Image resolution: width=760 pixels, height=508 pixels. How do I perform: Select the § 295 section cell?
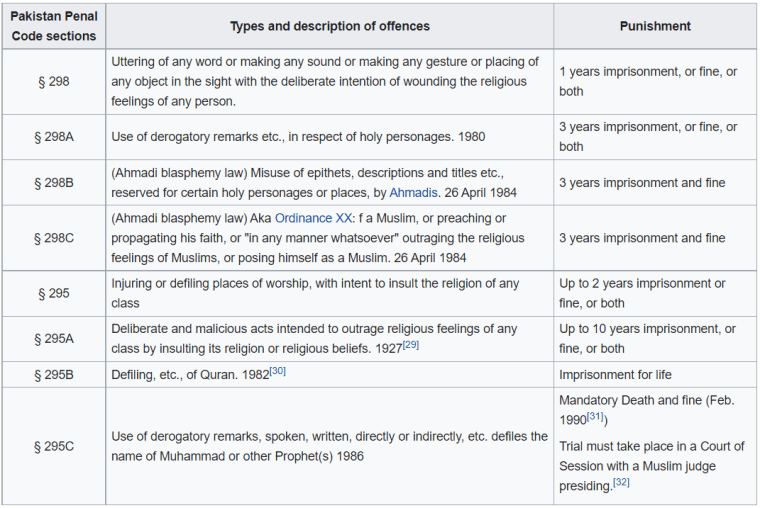click(54, 293)
